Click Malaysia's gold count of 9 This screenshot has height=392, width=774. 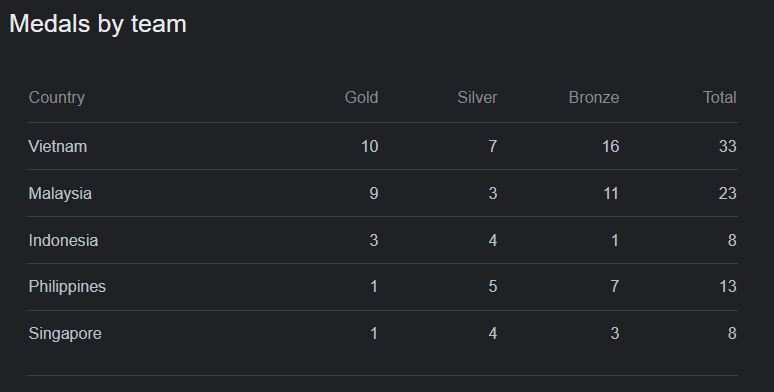tap(374, 193)
